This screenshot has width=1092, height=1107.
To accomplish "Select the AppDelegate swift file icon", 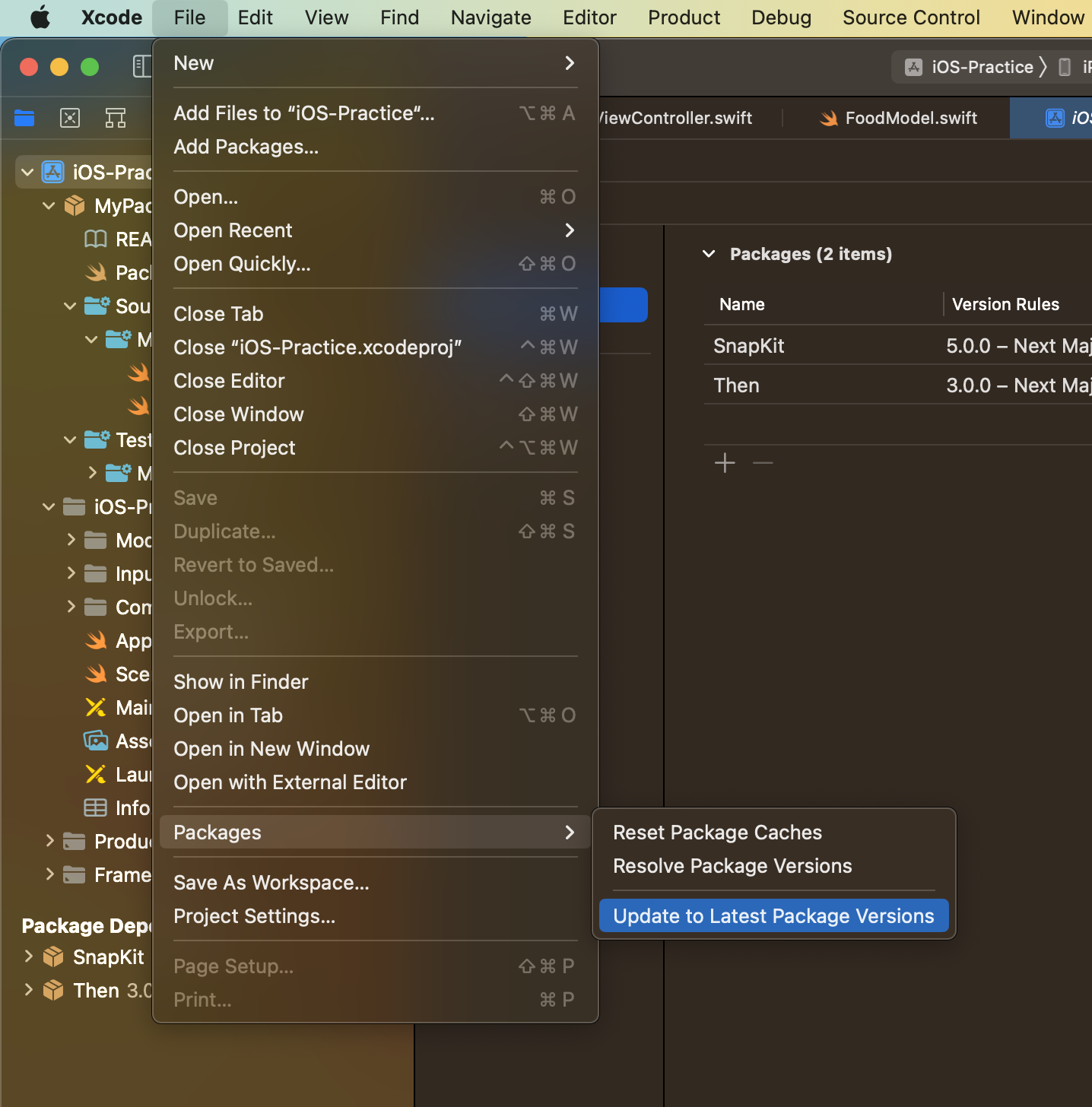I will click(97, 640).
